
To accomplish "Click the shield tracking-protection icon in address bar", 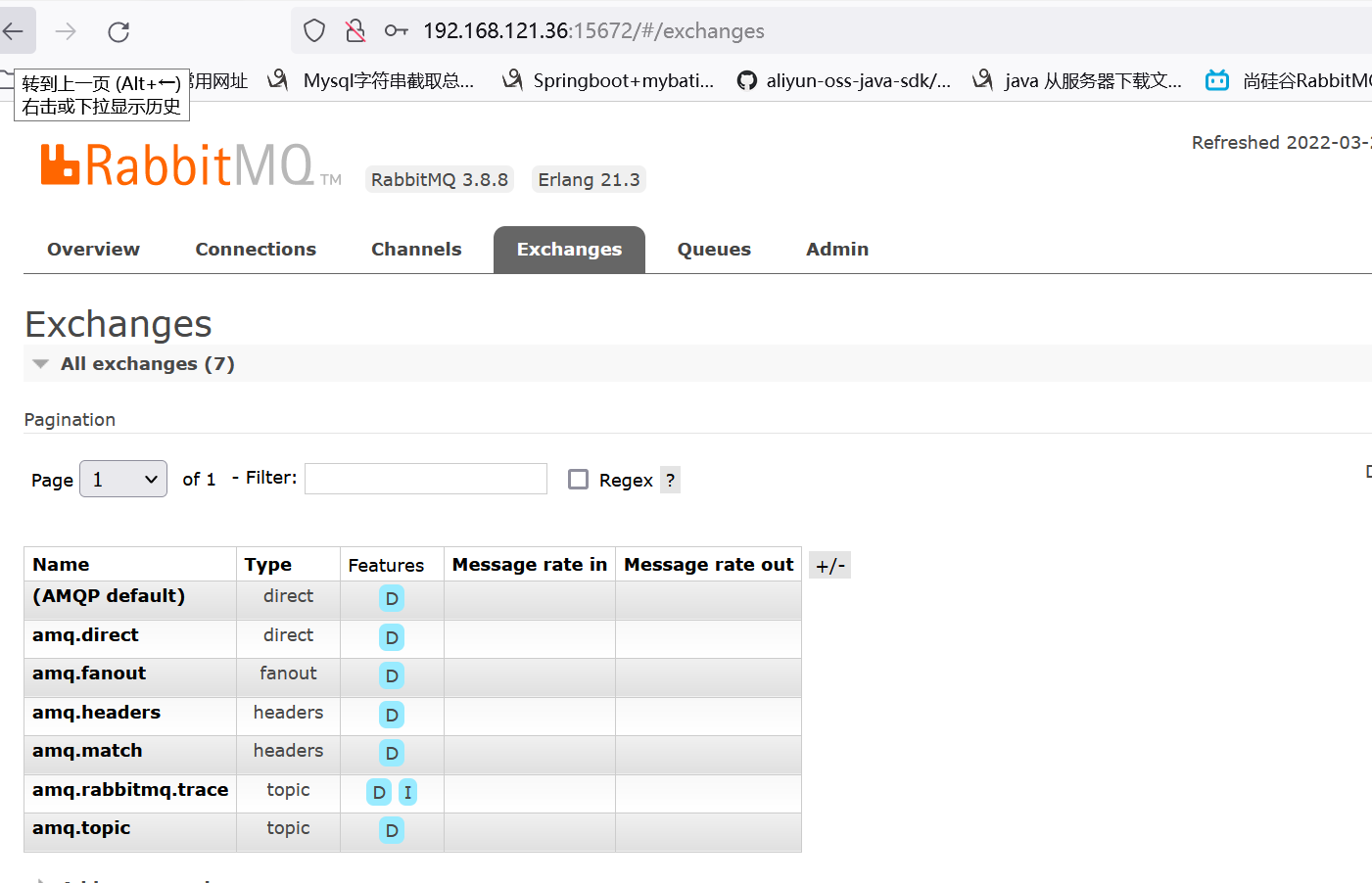I will (313, 30).
